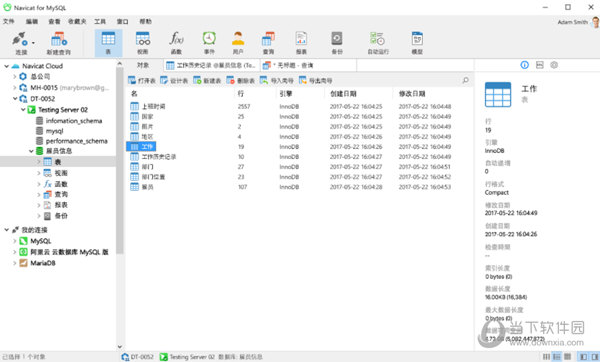
Task: Click the navigation tree vertical scrollbar
Action: click(x=120, y=161)
